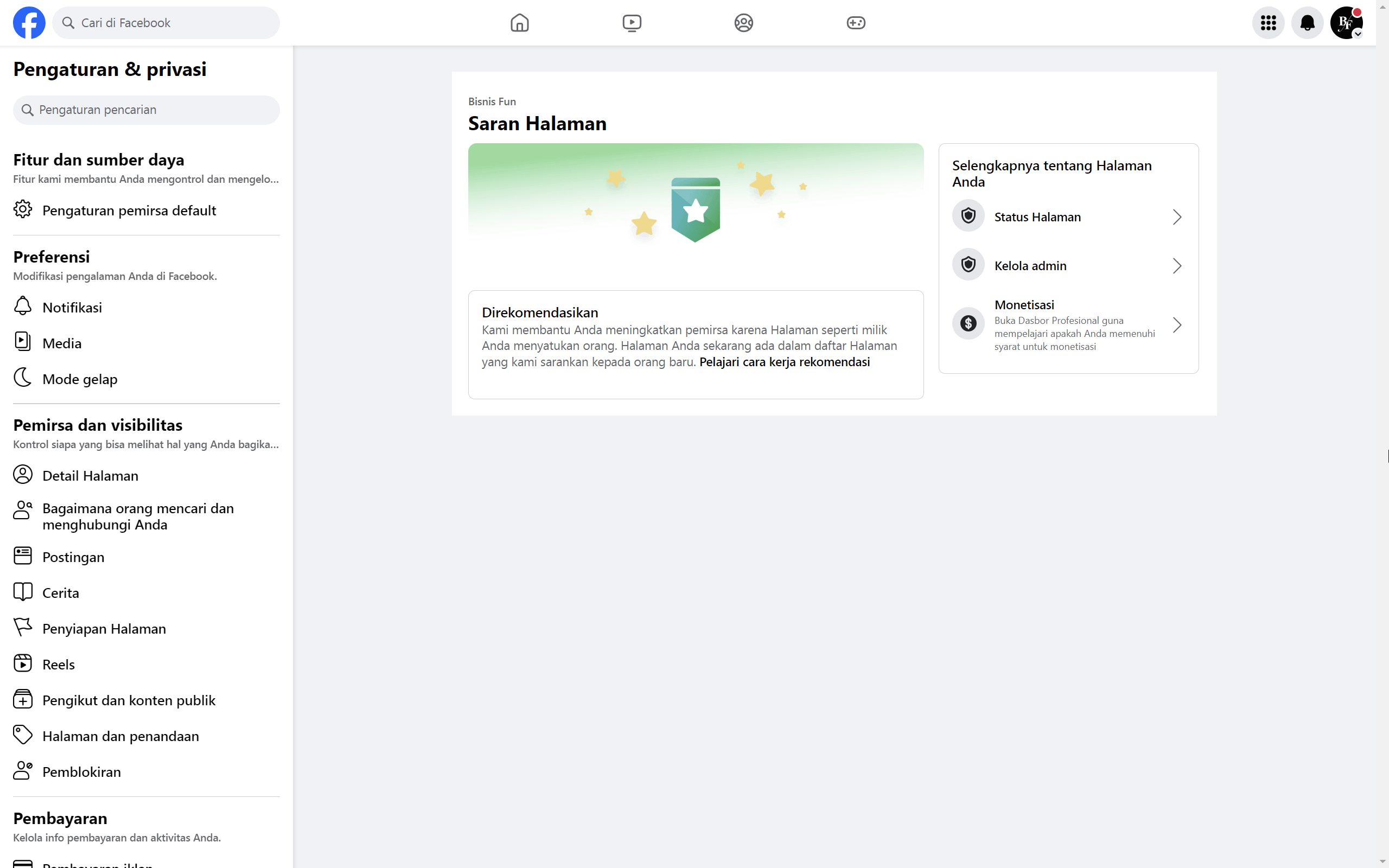Select Notifikasi from Preferensi menu
Viewport: 1389px width, 868px height.
[x=71, y=307]
